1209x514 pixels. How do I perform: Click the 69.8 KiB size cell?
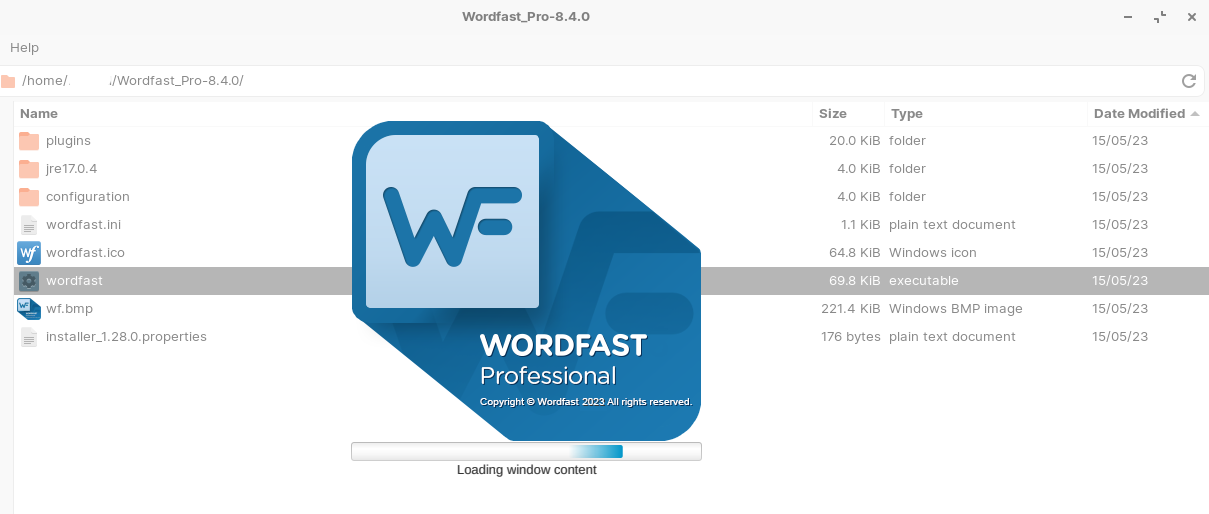click(855, 281)
